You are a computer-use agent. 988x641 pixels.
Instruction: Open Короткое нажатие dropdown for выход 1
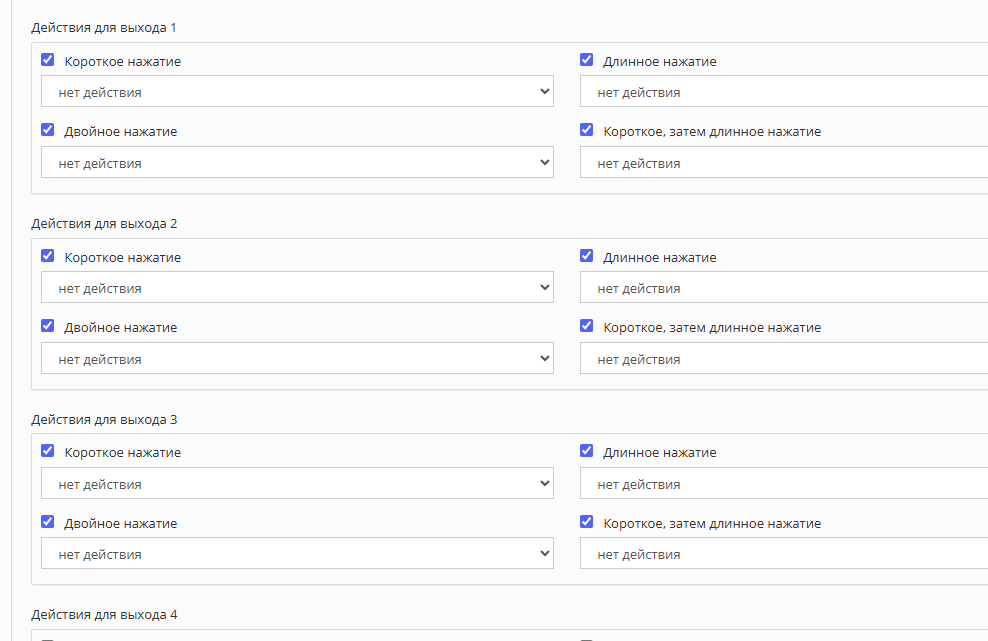point(297,91)
